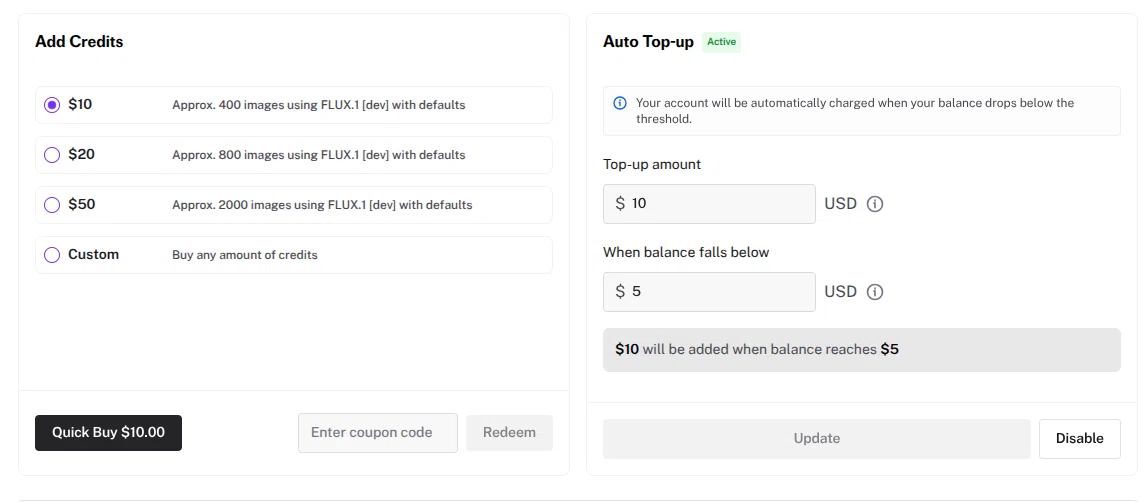The height and width of the screenshot is (502, 1146).
Task: Click the blue info icon in auto-charge notice
Action: (620, 103)
